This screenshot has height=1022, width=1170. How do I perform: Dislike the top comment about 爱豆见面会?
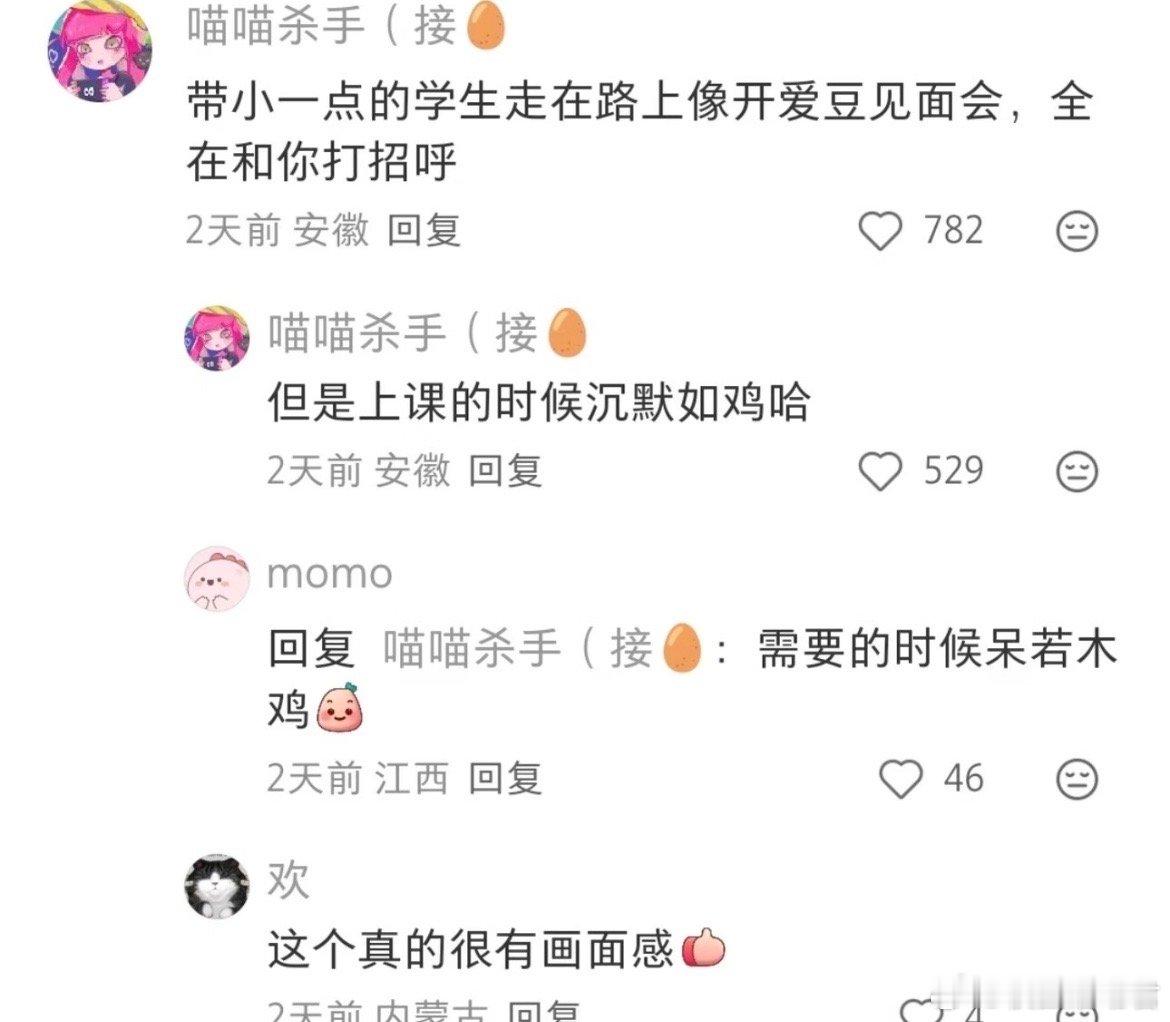coord(1077,231)
